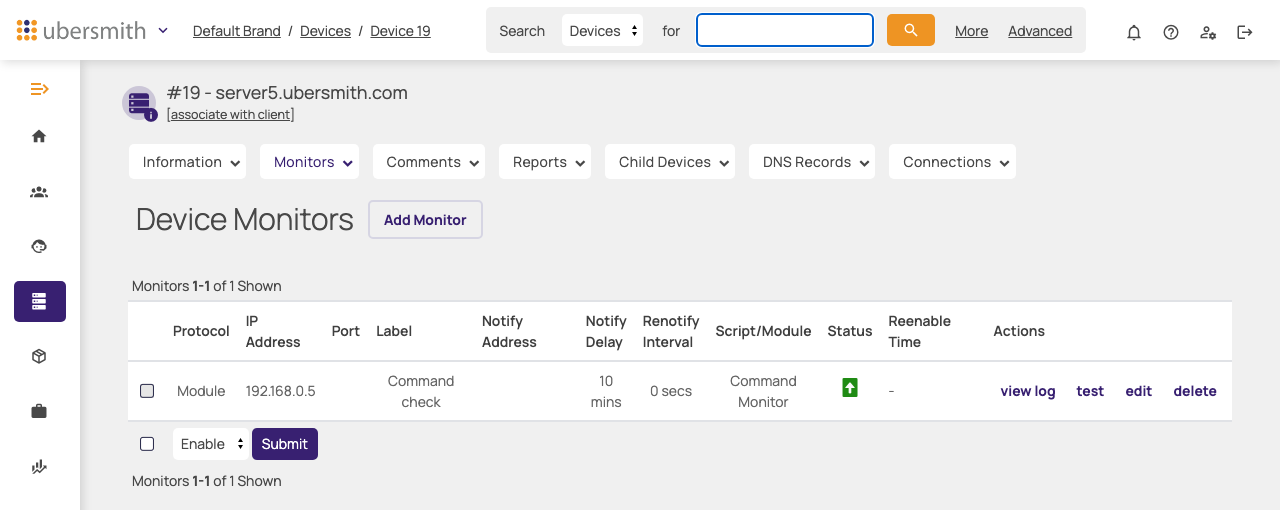This screenshot has height=510, width=1280.
Task: Click the device icon next to #19 title
Action: coord(139,103)
